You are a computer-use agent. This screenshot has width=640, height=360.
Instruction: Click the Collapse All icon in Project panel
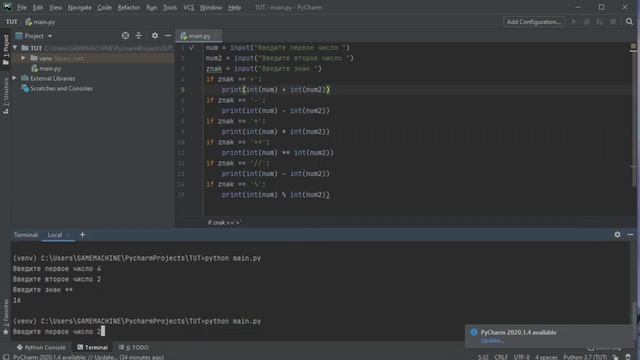(139, 36)
